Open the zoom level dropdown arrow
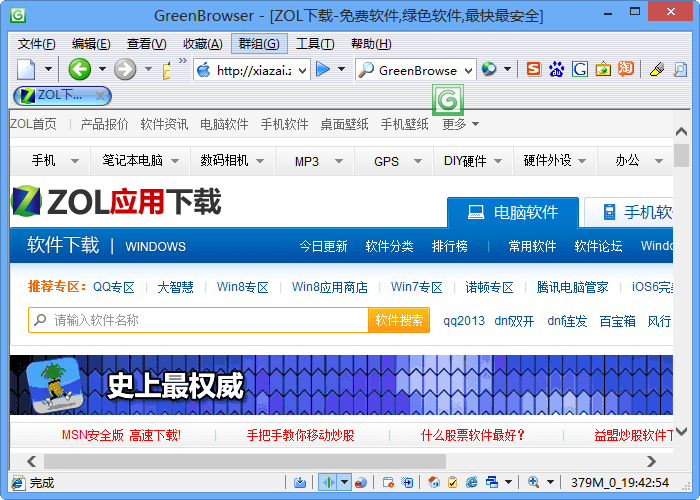This screenshot has width=700, height=500. [550, 482]
